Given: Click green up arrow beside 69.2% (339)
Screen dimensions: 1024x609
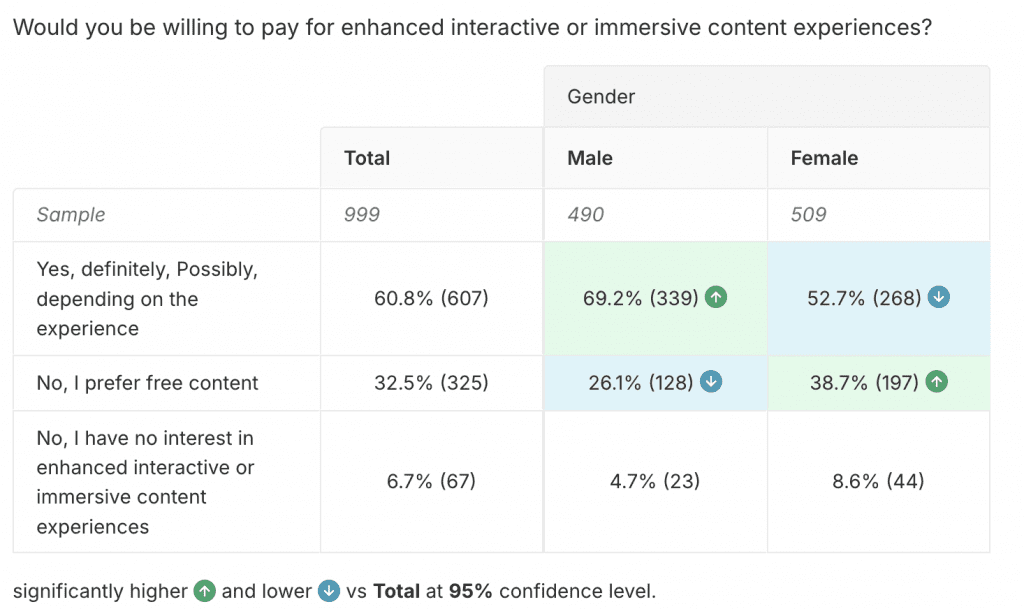Looking at the screenshot, I should tap(715, 297).
